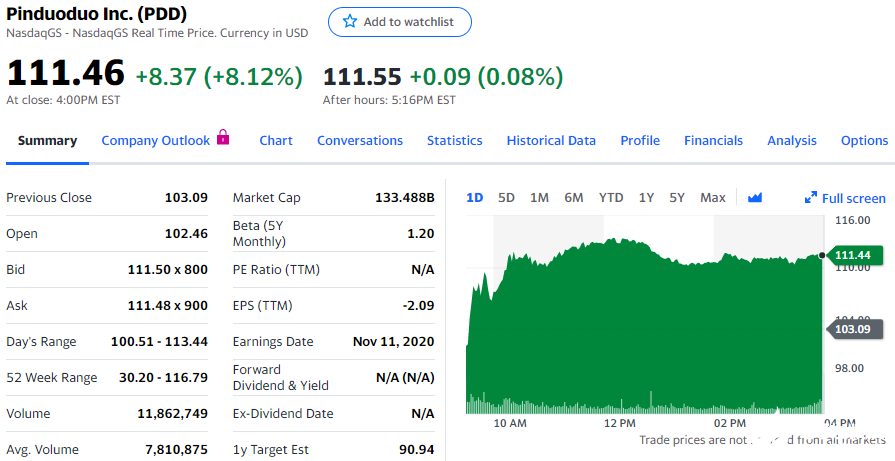Click the 12 PM time axis label
The image size is (895, 461).
pyautogui.click(x=619, y=423)
